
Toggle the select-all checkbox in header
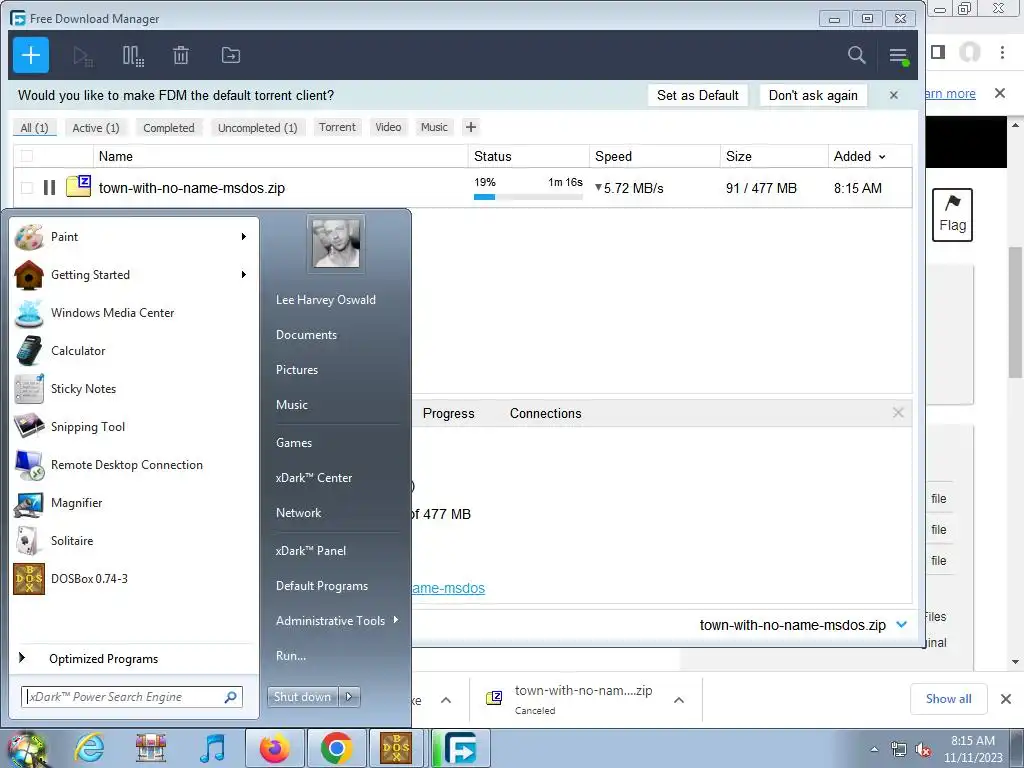[27, 156]
